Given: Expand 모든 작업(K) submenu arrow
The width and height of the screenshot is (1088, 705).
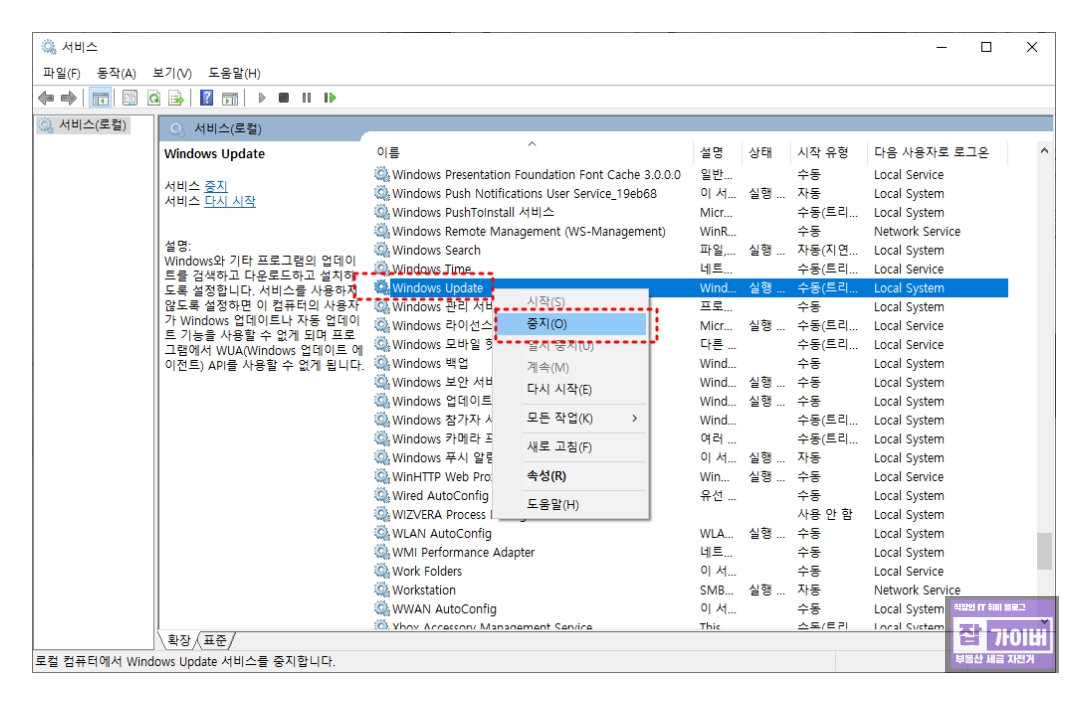Looking at the screenshot, I should point(634,418).
